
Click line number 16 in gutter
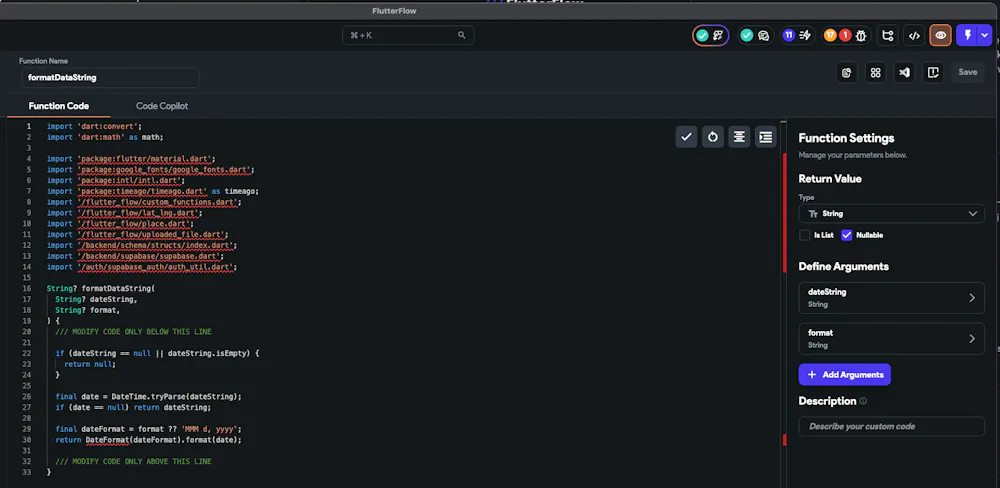[27, 289]
